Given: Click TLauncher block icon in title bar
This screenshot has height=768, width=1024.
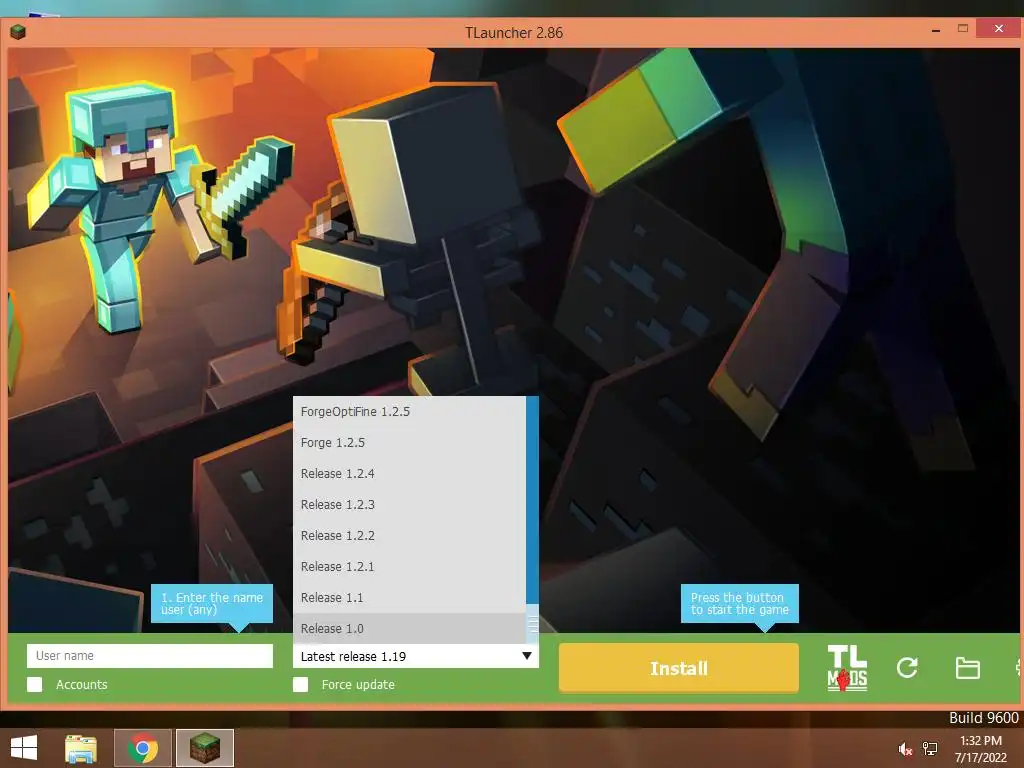Looking at the screenshot, I should click(x=18, y=31).
